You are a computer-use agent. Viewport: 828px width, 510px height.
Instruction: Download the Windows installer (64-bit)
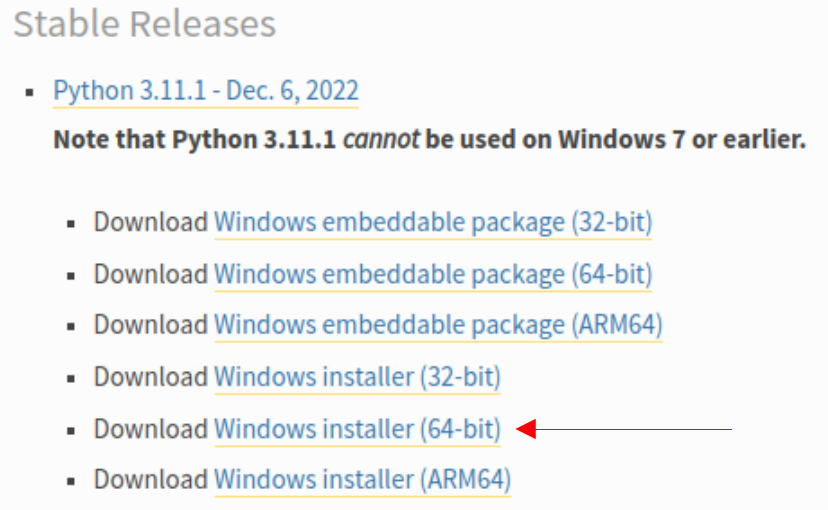[x=357, y=429]
